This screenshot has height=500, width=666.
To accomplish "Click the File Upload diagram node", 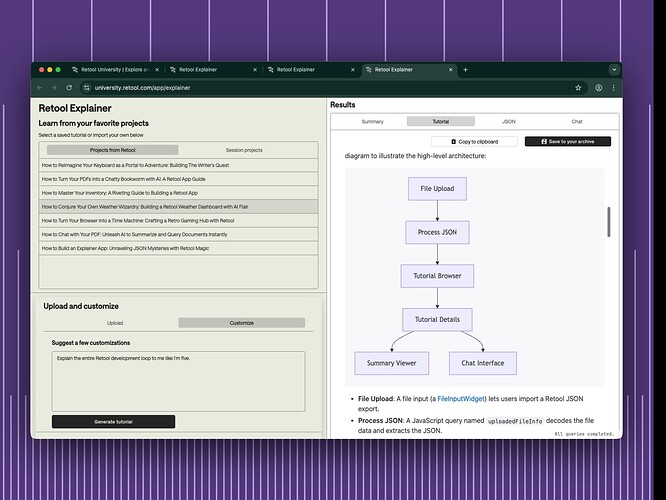I will pyautogui.click(x=437, y=189).
